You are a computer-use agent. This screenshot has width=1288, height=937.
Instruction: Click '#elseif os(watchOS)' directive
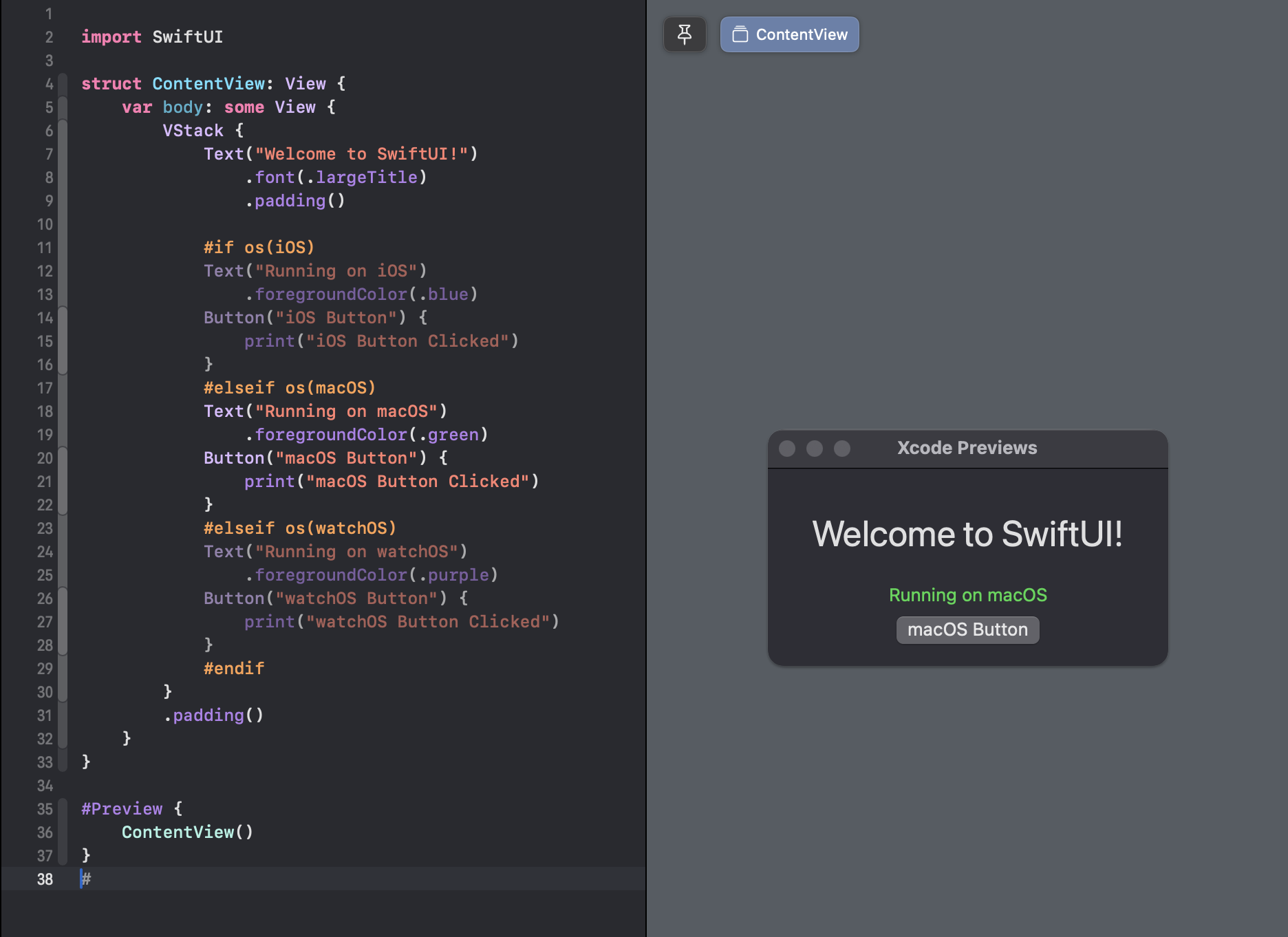click(300, 528)
